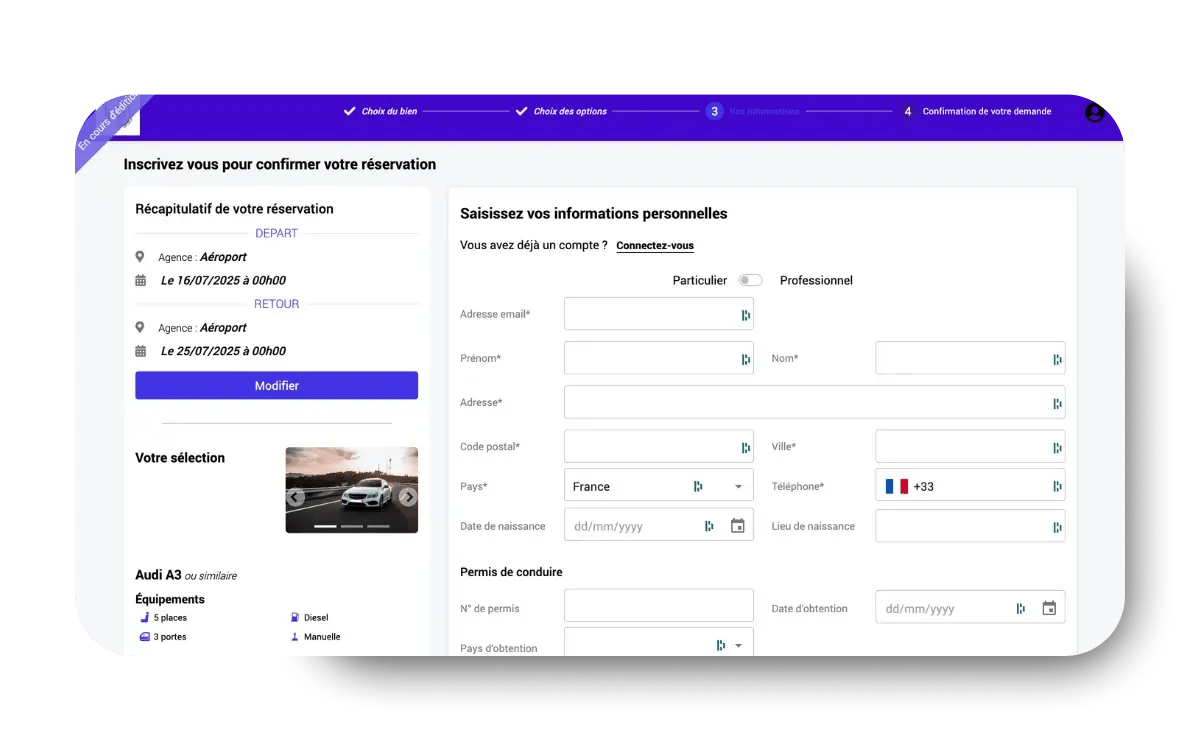
Task: Click the Particulier label
Action: point(700,281)
